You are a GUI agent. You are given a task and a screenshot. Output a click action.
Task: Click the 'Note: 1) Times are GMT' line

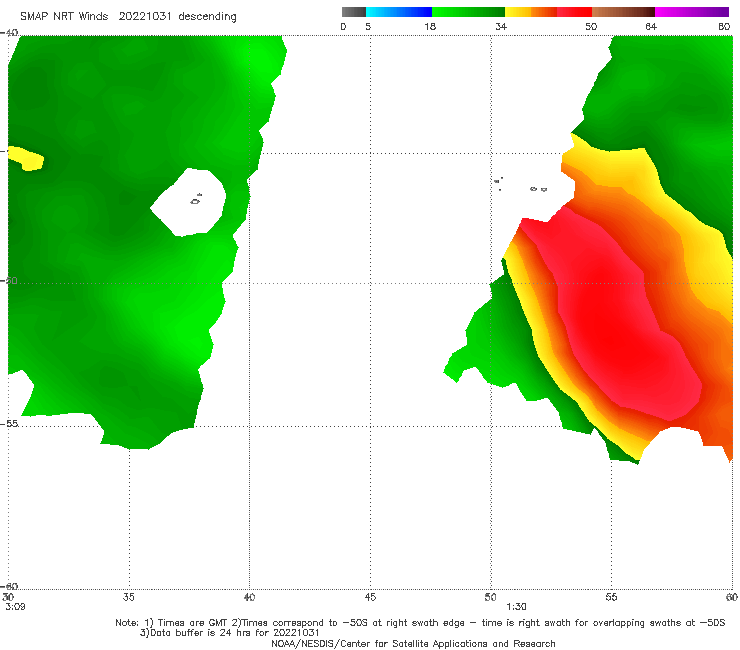(420, 623)
